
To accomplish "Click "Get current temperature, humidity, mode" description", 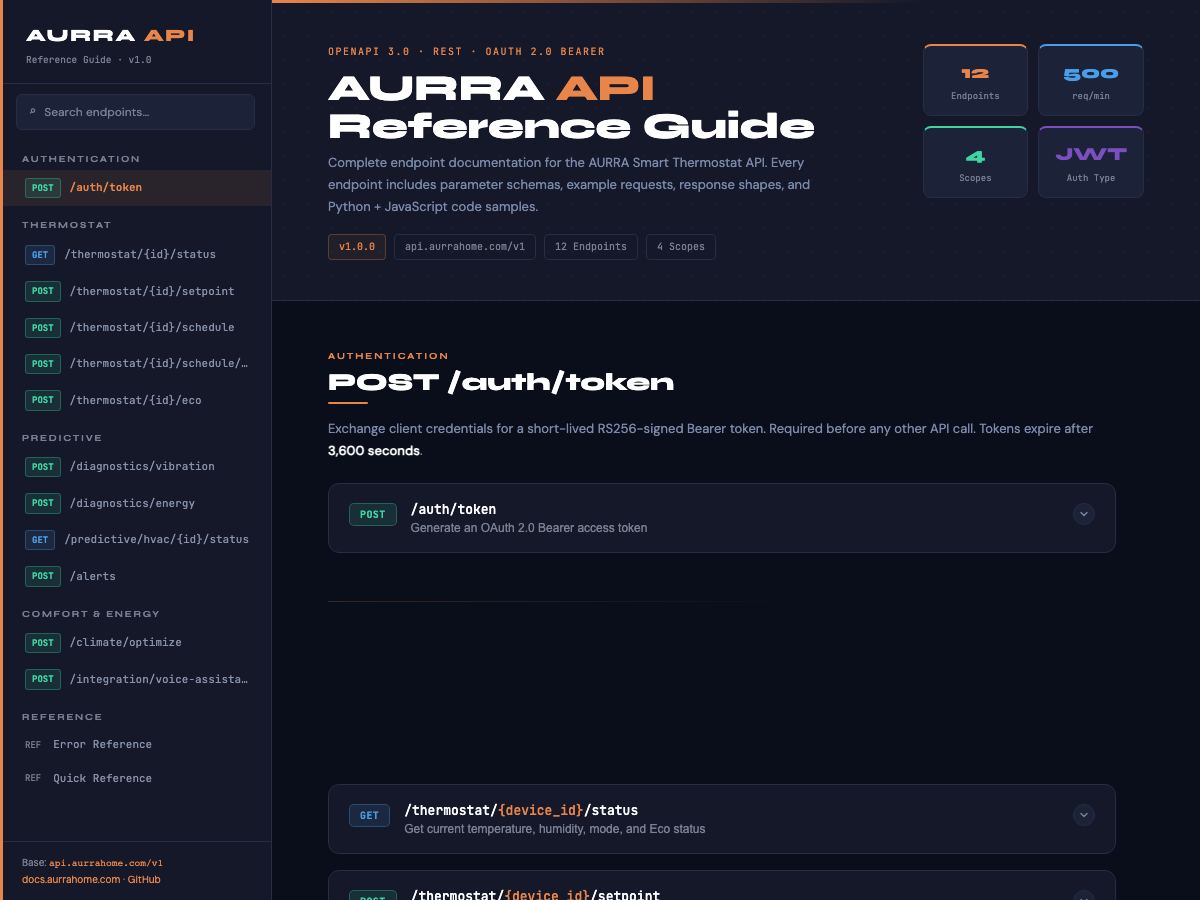I will click(x=554, y=829).
